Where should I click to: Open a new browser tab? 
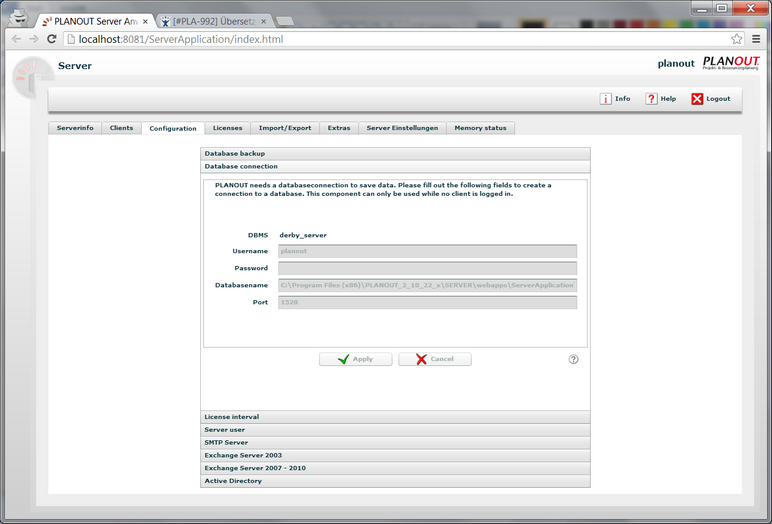click(x=285, y=21)
